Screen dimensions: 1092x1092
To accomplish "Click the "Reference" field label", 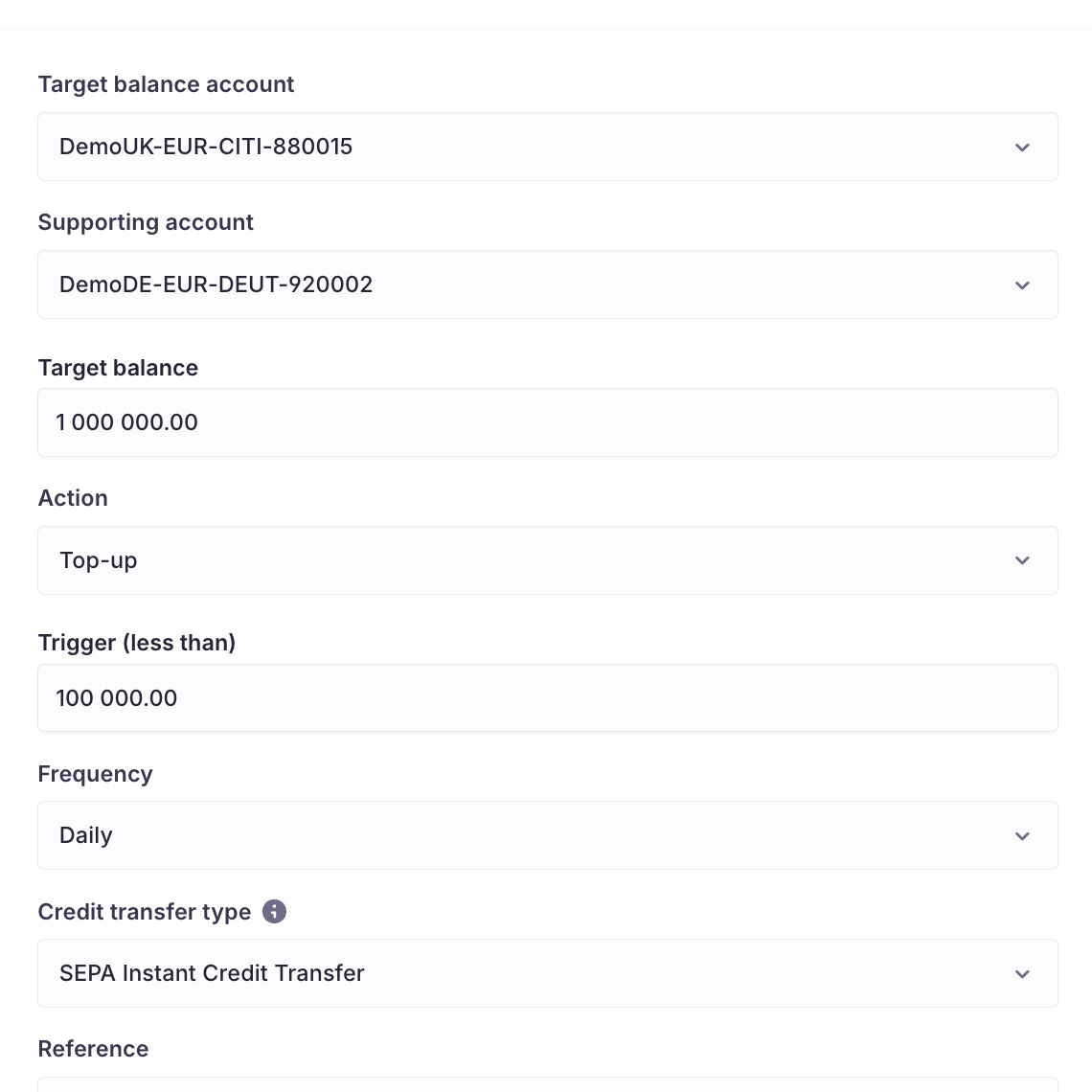I will pyautogui.click(x=93, y=1049).
